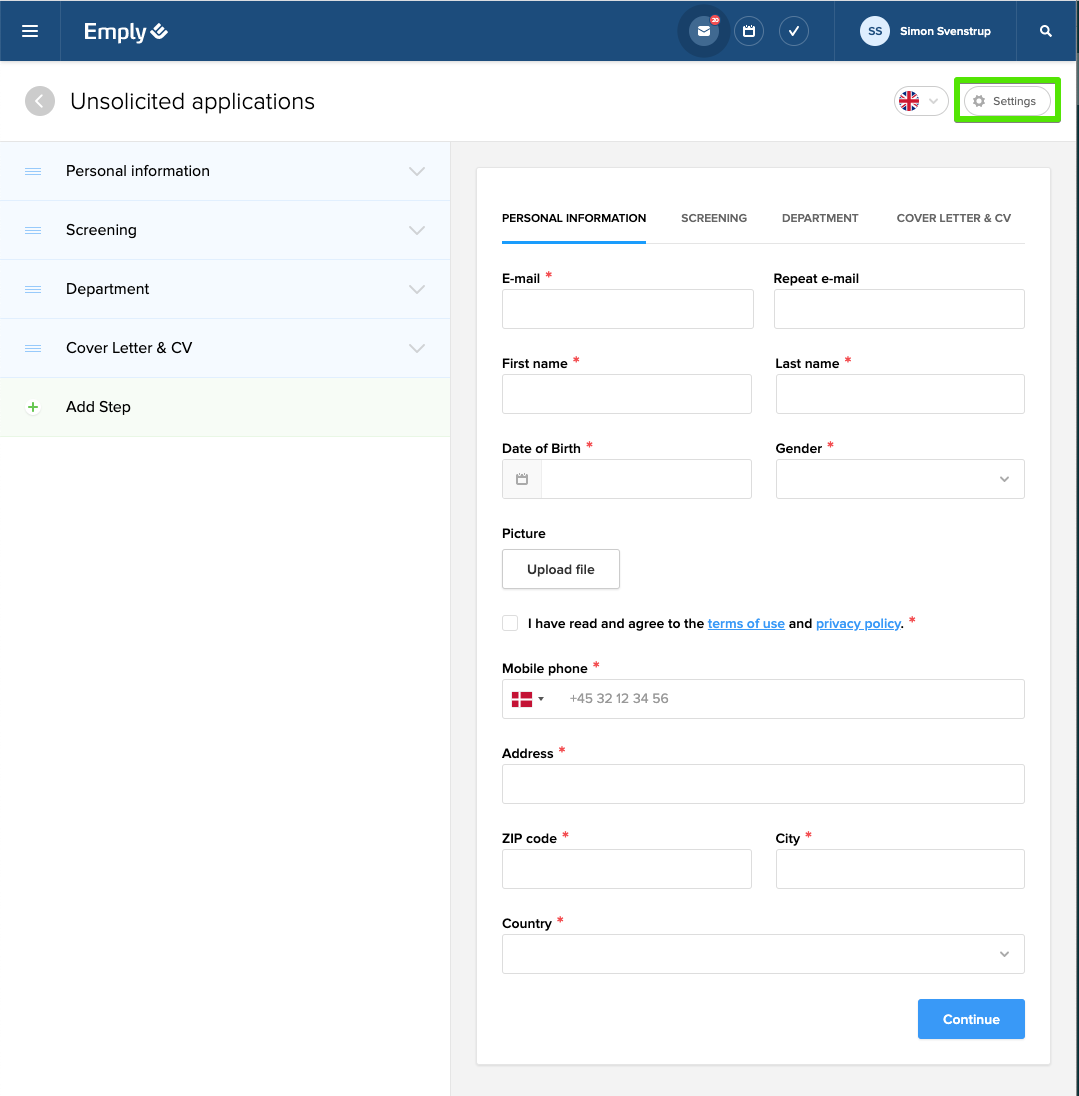Tick the terms of use agreement checkbox
Viewport: 1079px width, 1096px height.
click(x=510, y=623)
